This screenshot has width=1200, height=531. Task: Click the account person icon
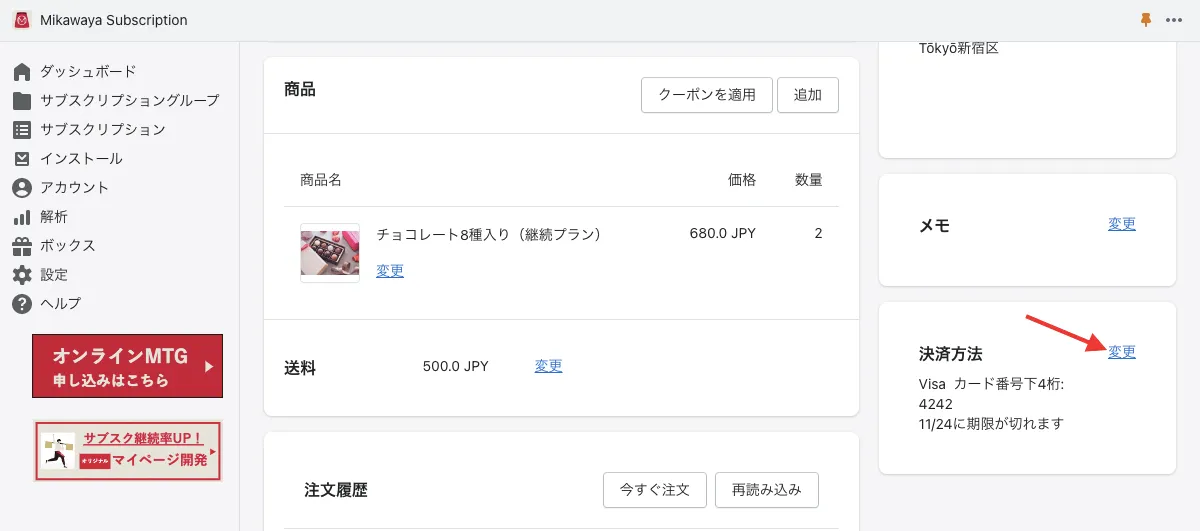[22, 188]
